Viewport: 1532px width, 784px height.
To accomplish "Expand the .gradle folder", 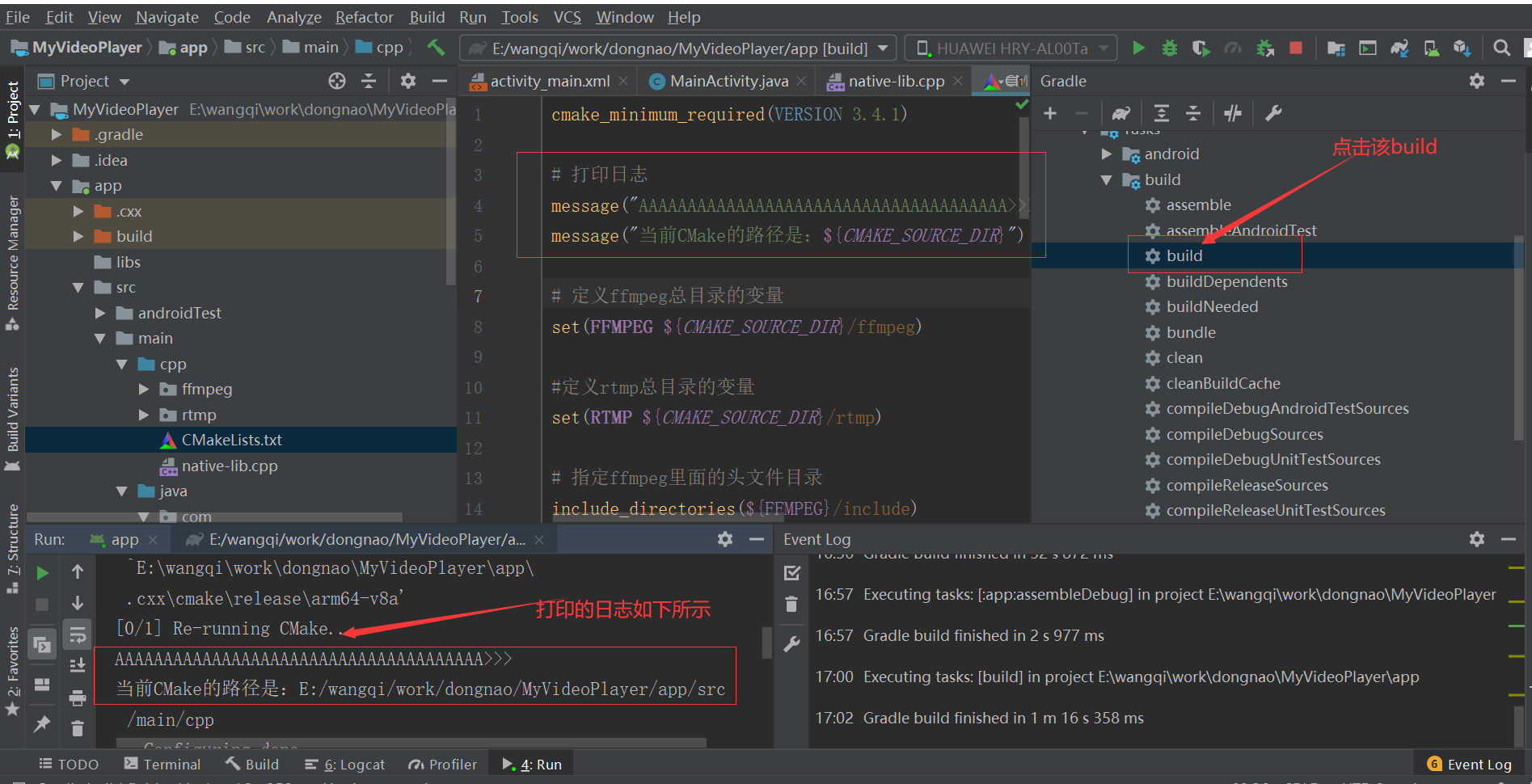I will coord(57,134).
